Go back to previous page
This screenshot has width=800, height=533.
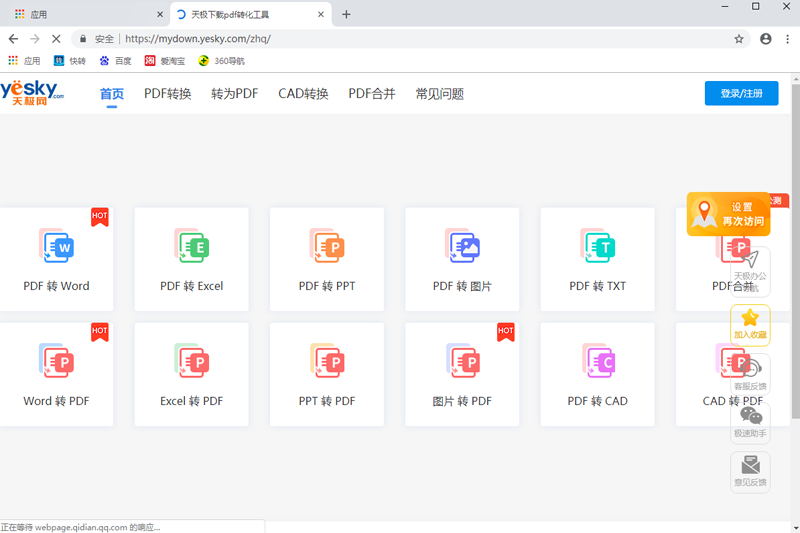[x=13, y=39]
